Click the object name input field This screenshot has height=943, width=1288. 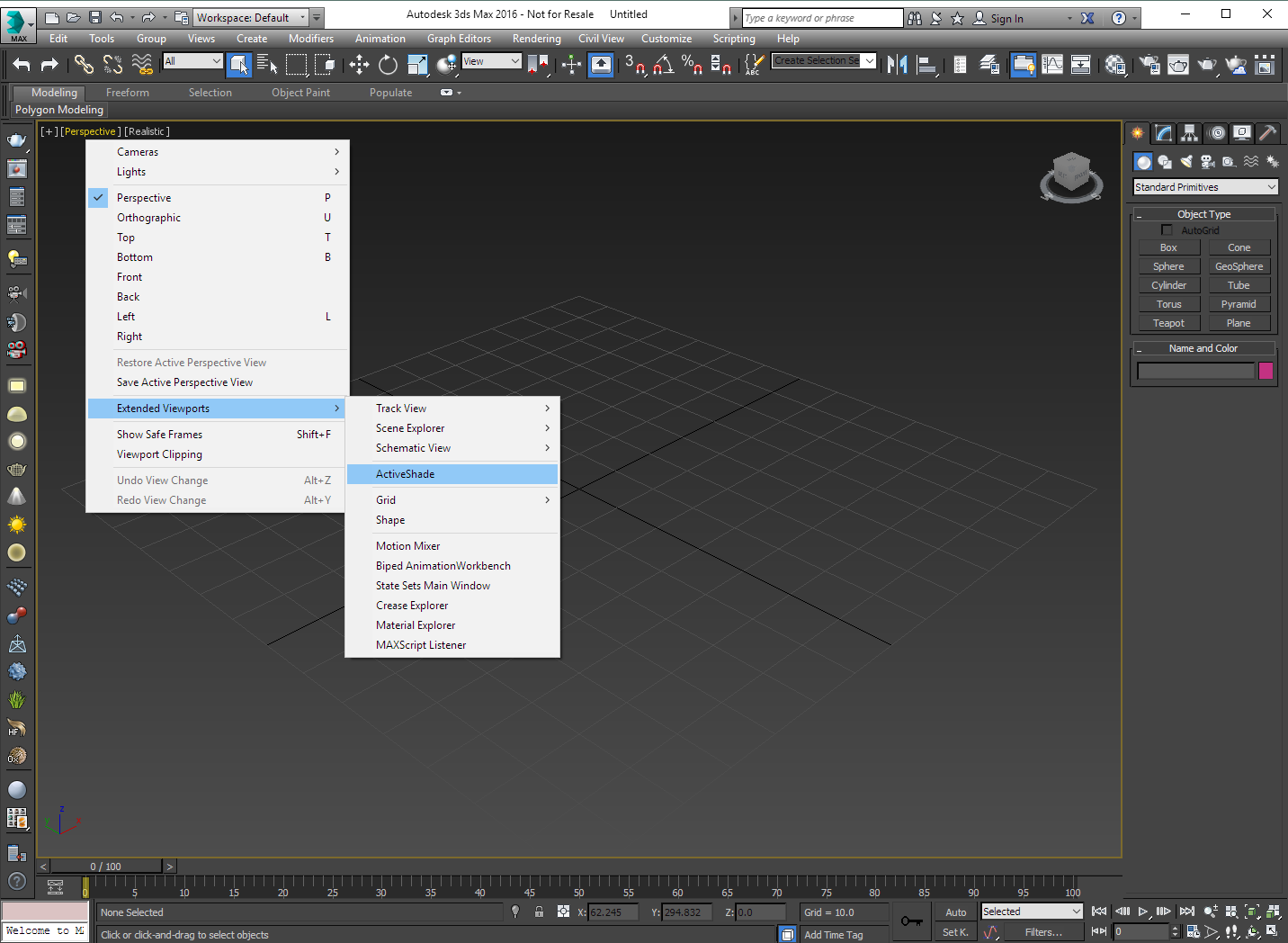point(1195,371)
